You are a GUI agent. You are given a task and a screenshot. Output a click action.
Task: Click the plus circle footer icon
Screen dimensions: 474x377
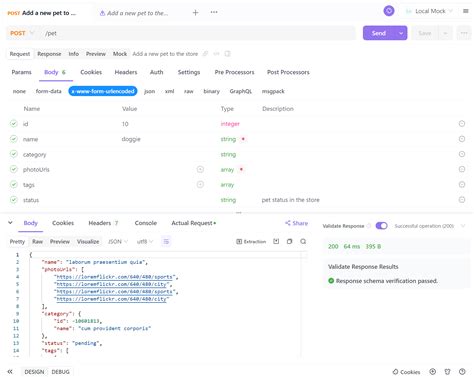pos(433,371)
